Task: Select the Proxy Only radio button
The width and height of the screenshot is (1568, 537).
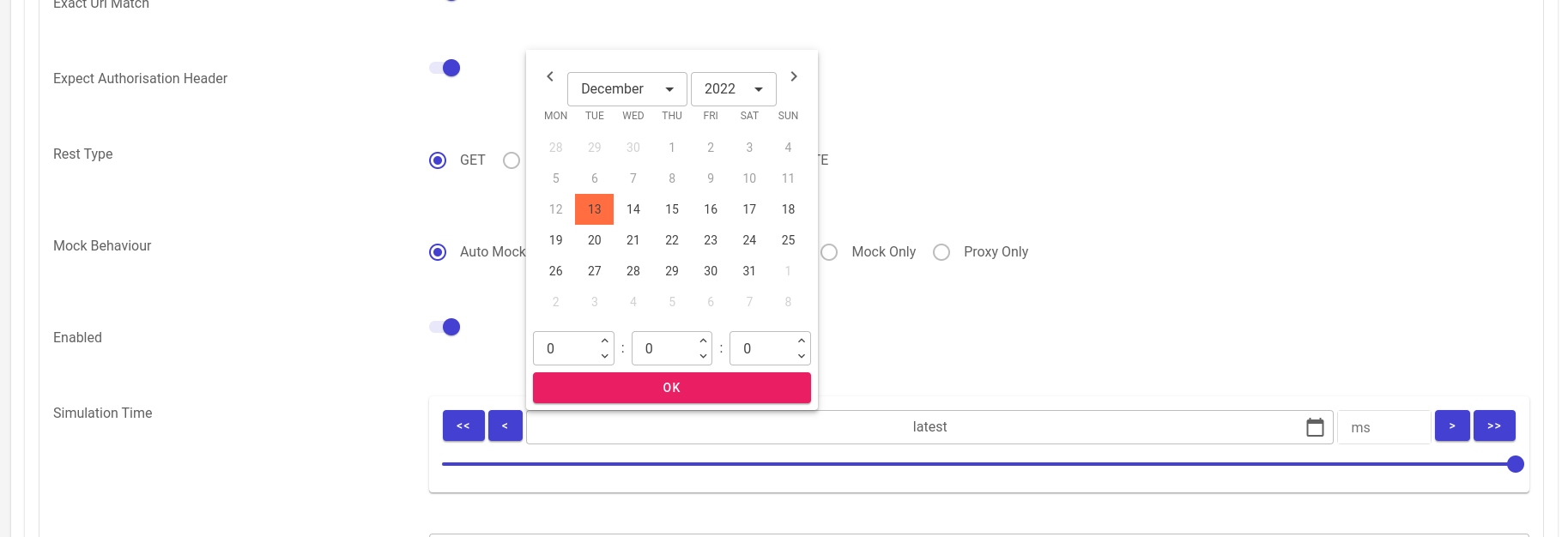Action: [x=941, y=252]
